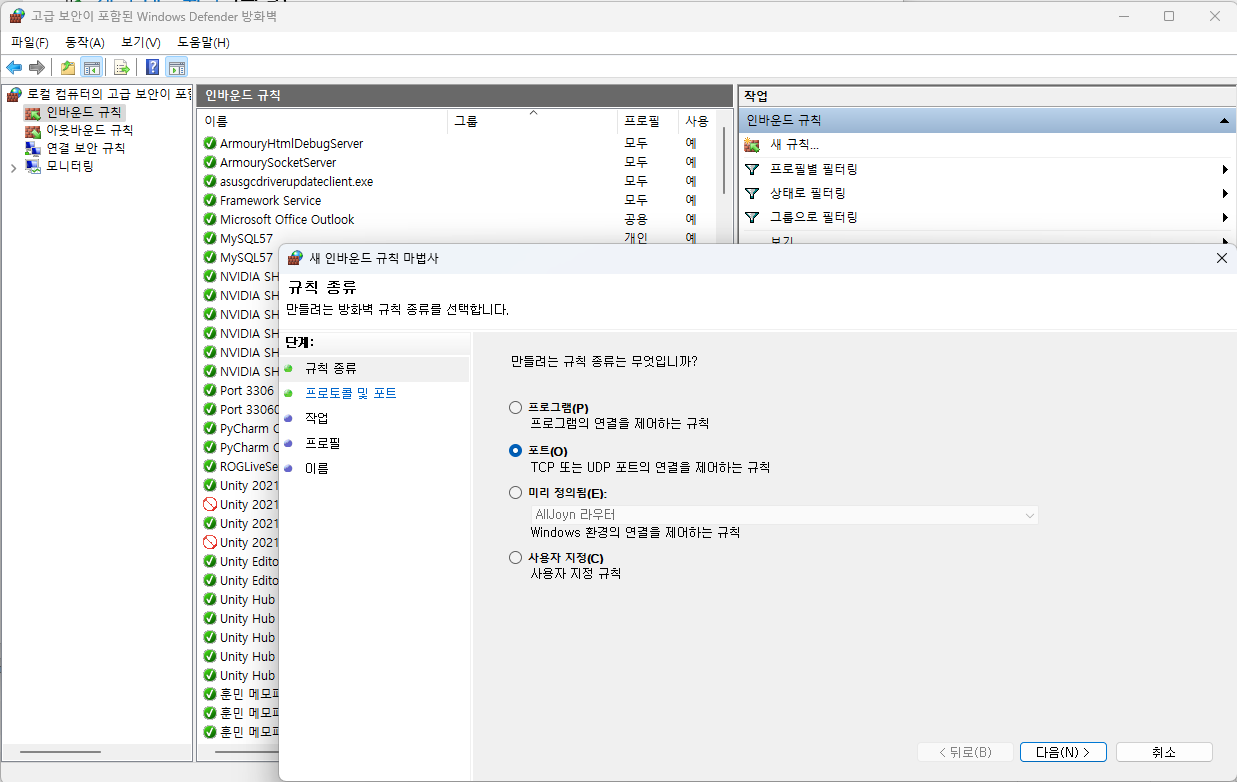The height and width of the screenshot is (782, 1237).
Task: Select 연결 보안 규칙 in the tree
Action: (x=86, y=148)
